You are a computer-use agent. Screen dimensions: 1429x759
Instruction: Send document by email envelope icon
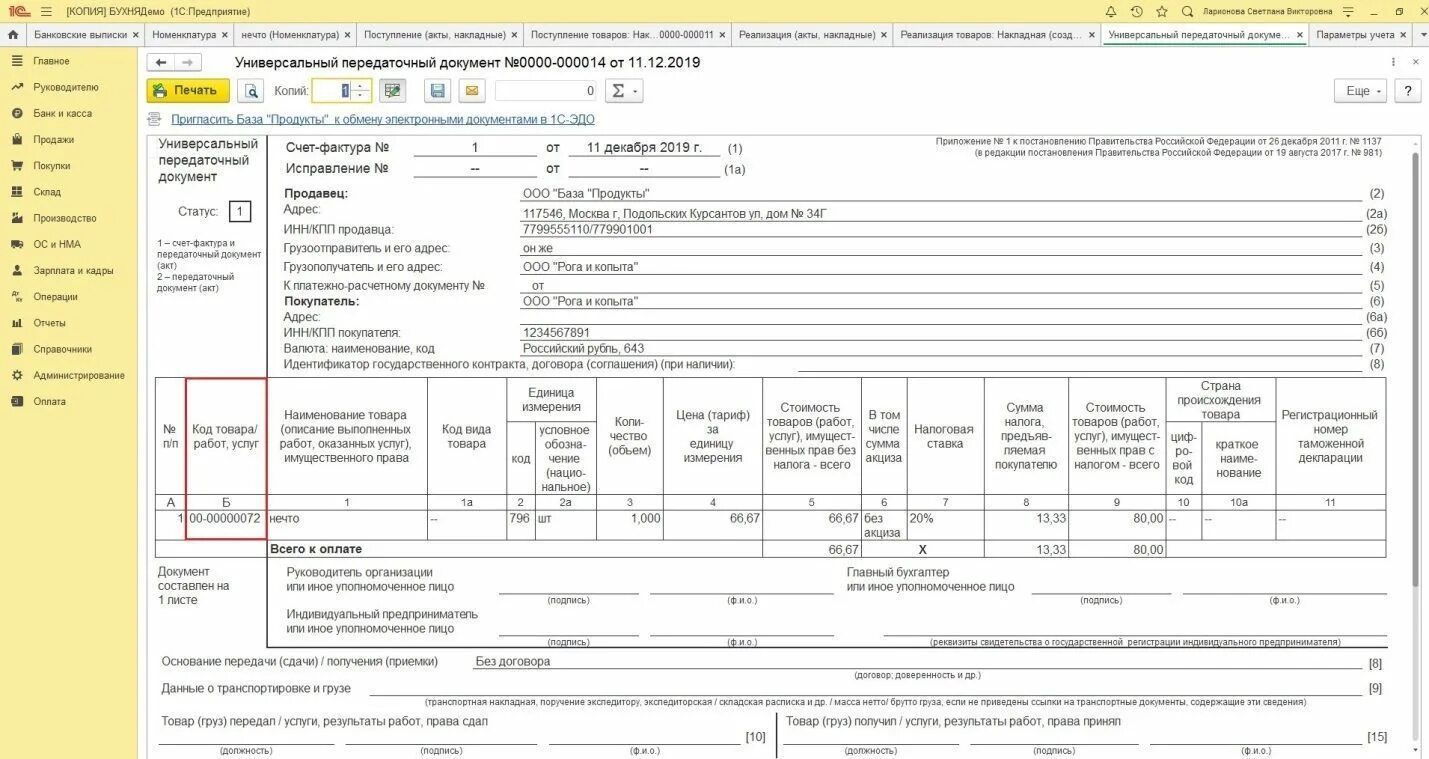point(472,91)
